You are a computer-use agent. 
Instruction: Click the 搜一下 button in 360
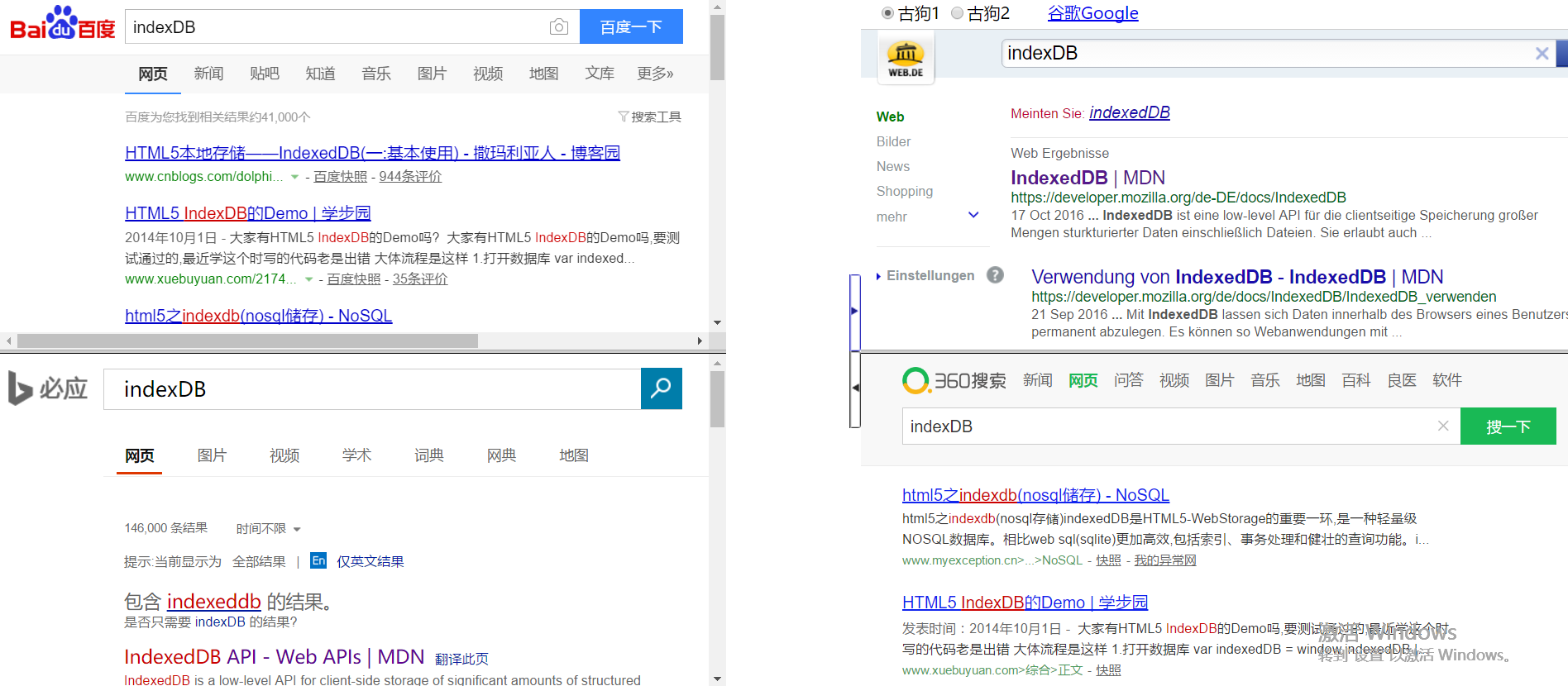[x=1508, y=426]
